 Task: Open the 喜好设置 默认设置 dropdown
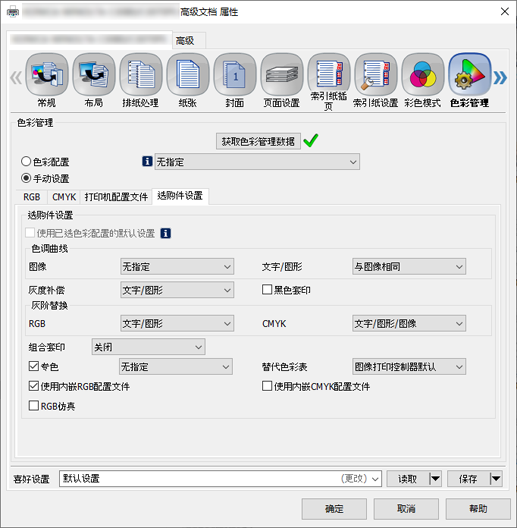click(x=220, y=478)
